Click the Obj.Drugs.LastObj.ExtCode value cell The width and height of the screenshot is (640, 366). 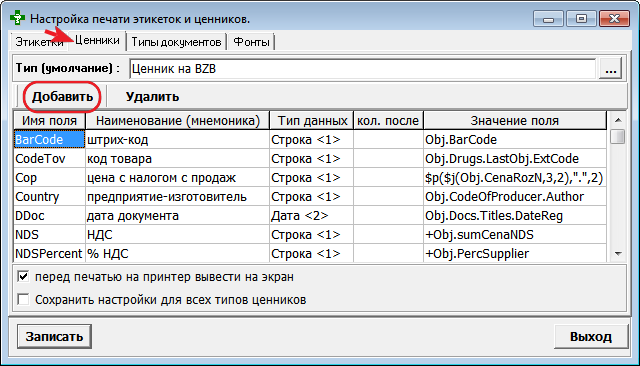[515, 158]
